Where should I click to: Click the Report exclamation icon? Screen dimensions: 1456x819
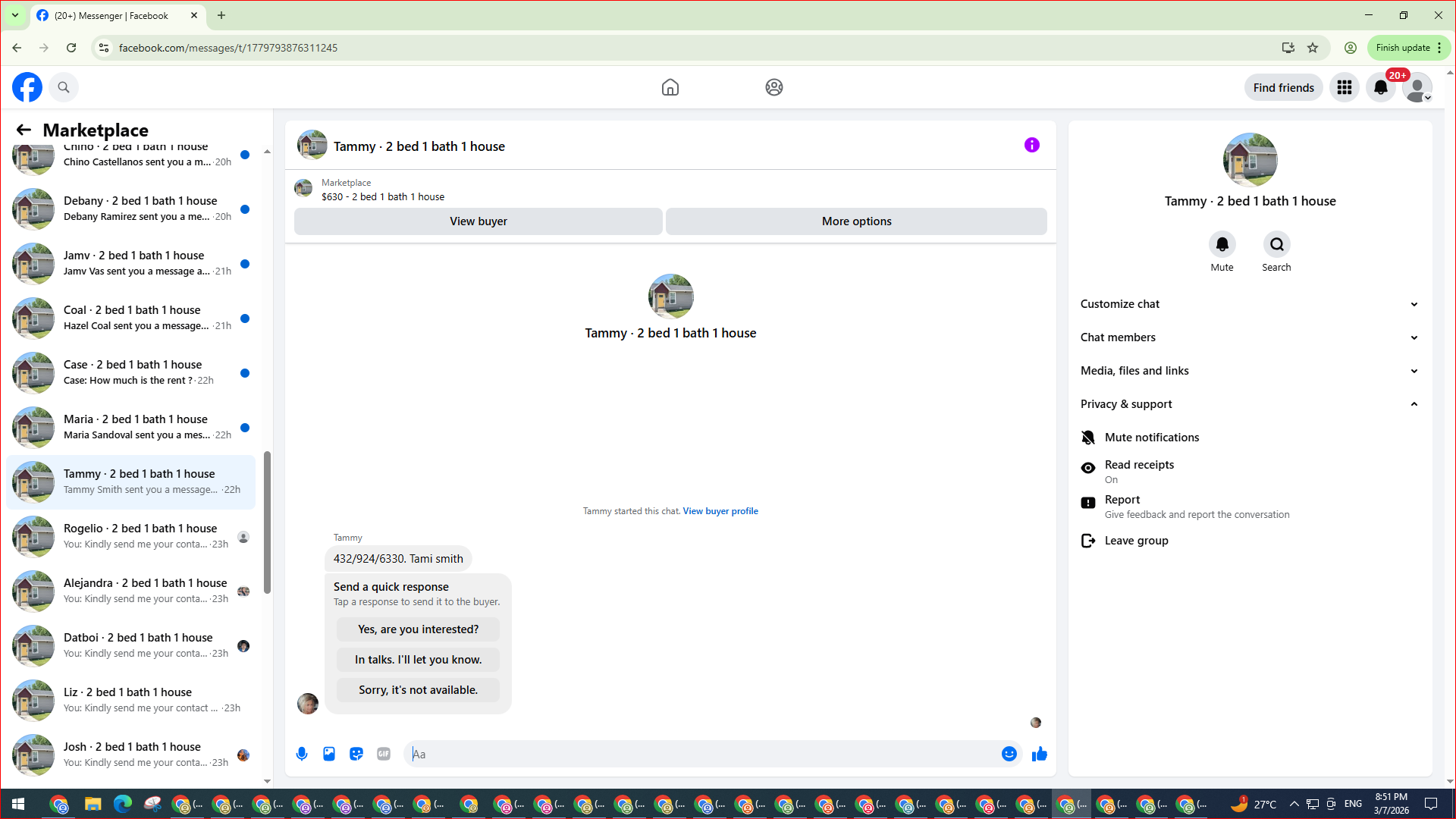point(1088,503)
